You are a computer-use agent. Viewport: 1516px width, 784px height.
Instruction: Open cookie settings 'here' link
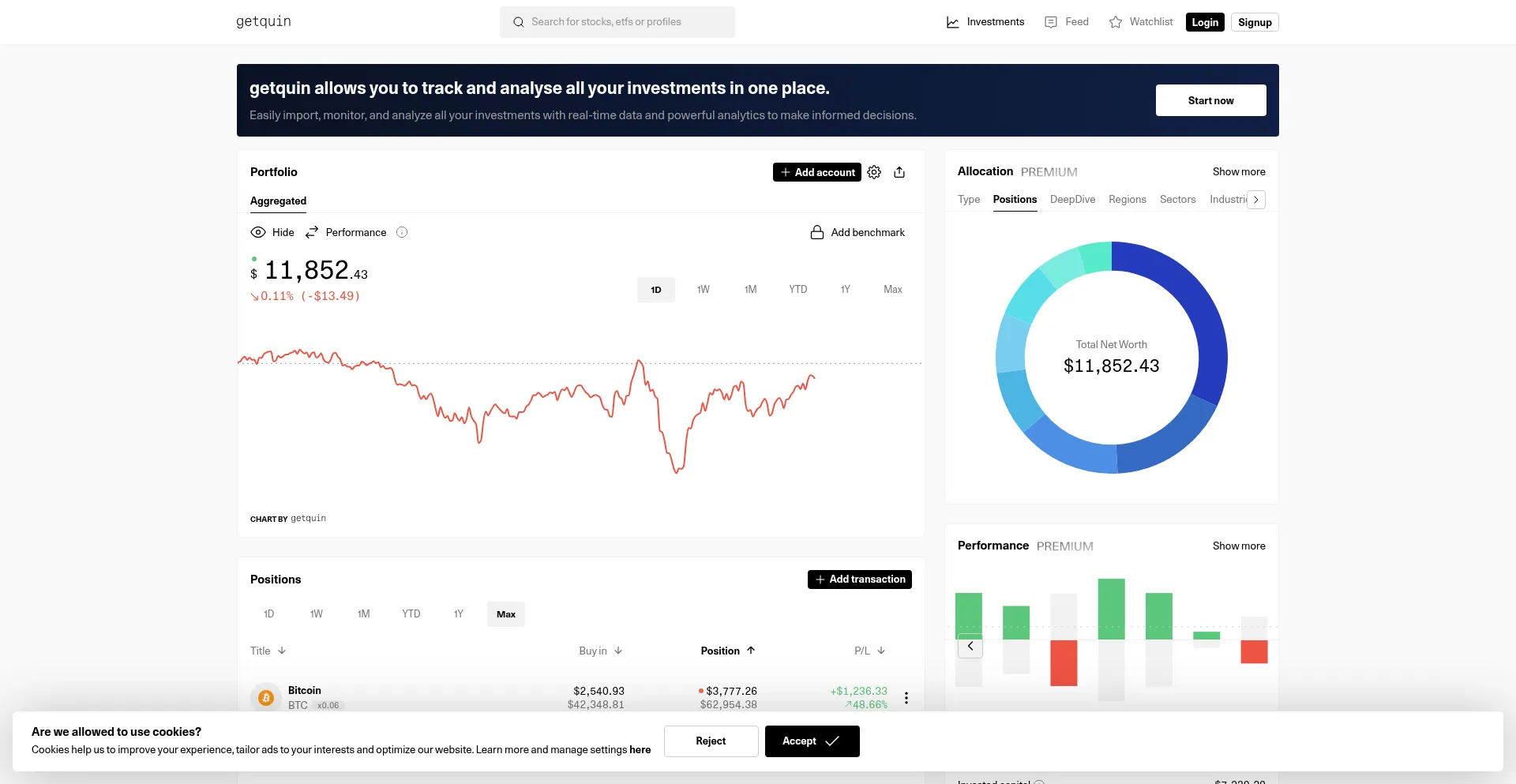(640, 750)
